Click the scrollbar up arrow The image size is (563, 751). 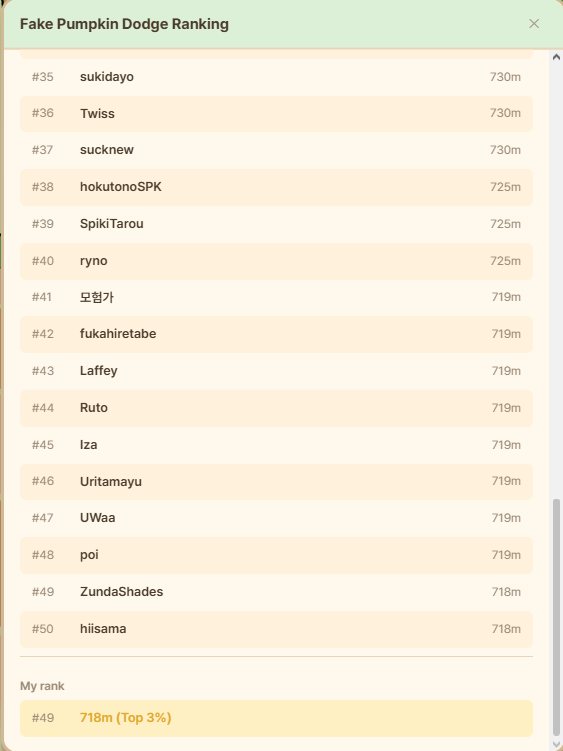(556, 57)
